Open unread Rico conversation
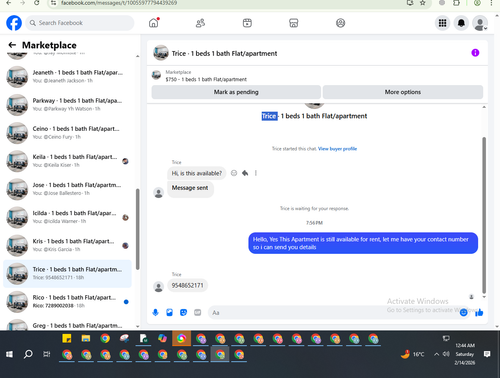The width and height of the screenshot is (500, 378). click(67, 302)
